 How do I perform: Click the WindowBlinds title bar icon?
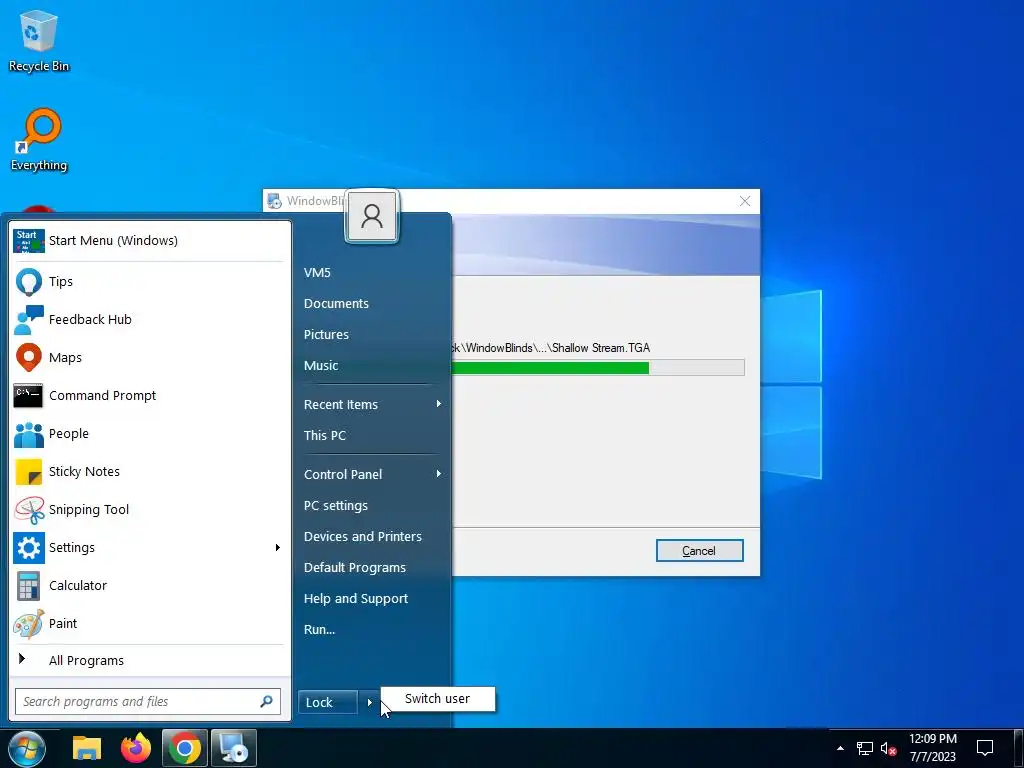click(x=274, y=201)
